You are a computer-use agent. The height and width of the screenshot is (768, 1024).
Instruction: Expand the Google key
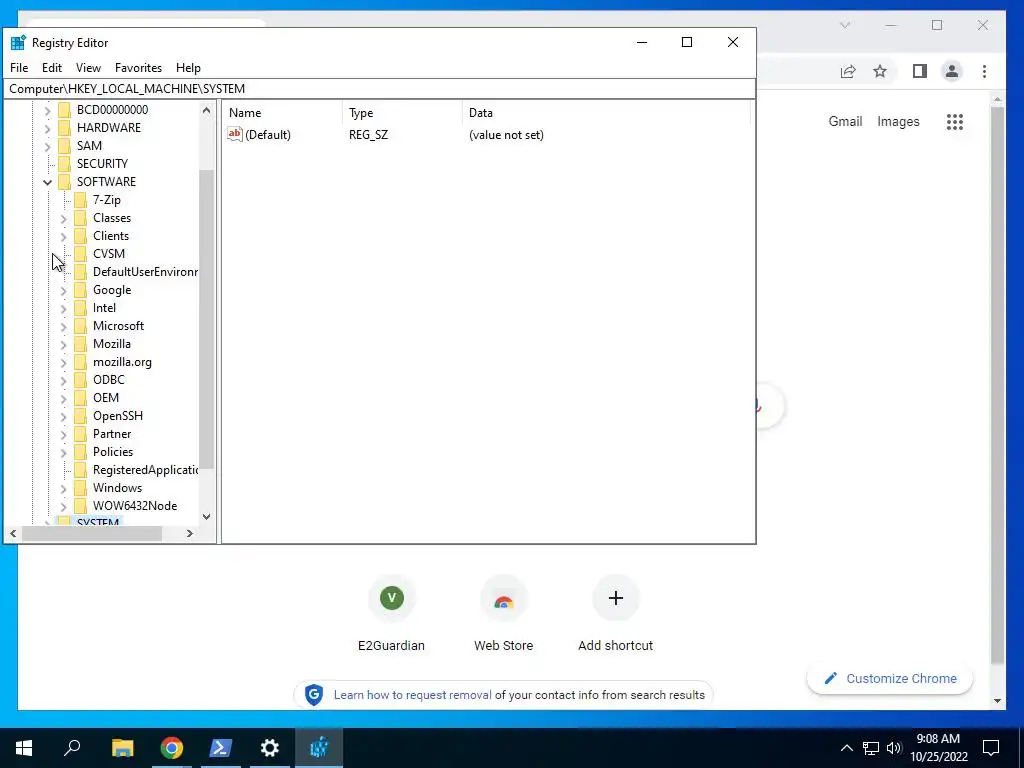[63, 290]
